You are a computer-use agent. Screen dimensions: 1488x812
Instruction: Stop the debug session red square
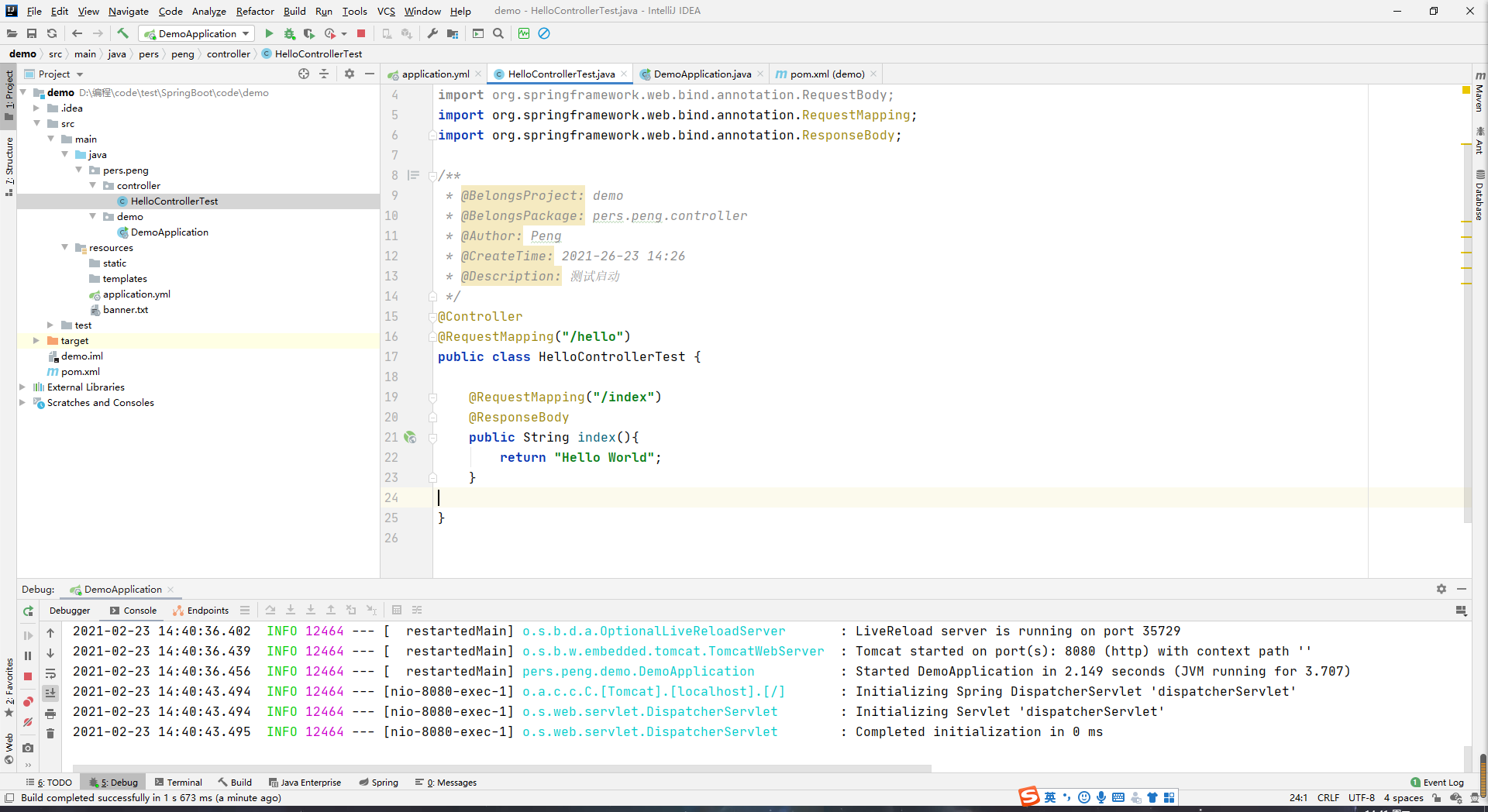click(28, 676)
